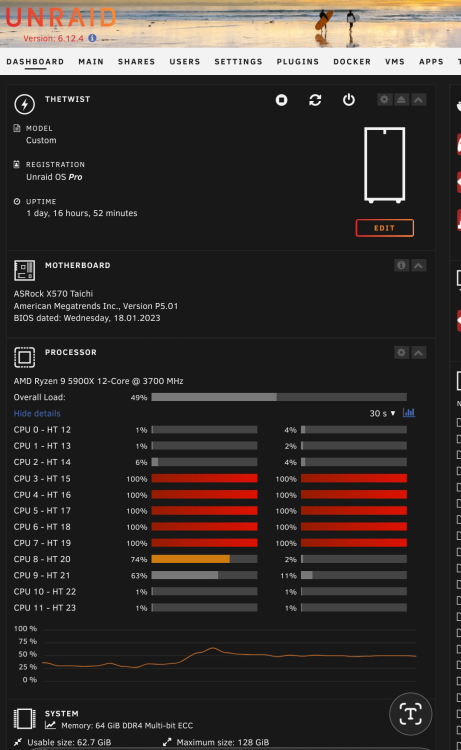The width and height of the screenshot is (461, 750).
Task: Click the CPU 0 - HT 12 label
Action: [42, 430]
